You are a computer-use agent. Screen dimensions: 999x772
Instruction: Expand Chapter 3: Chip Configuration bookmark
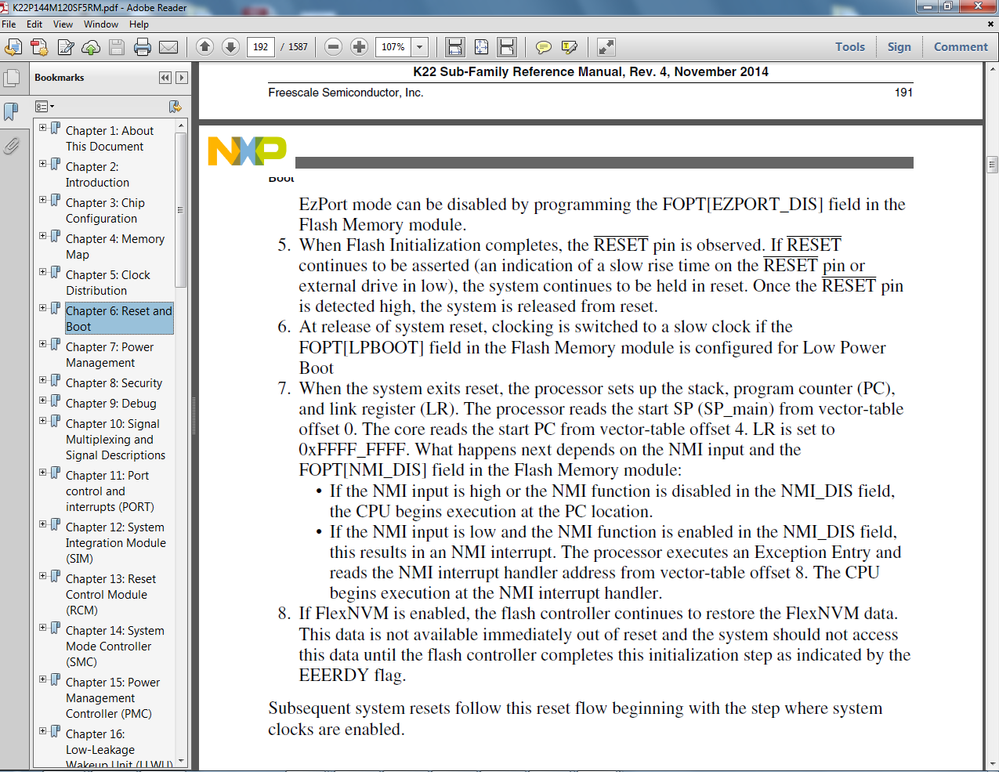pyautogui.click(x=43, y=199)
